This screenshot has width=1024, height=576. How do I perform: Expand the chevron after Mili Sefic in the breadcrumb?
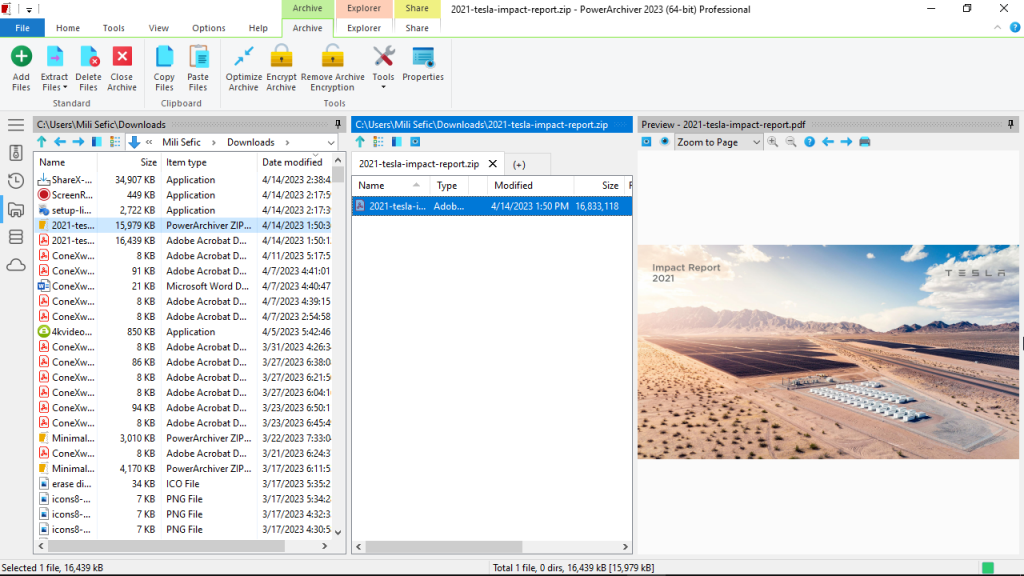click(x=214, y=142)
